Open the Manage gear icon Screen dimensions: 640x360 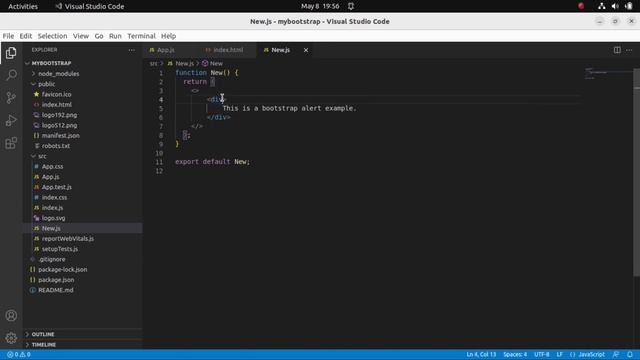(x=11, y=338)
